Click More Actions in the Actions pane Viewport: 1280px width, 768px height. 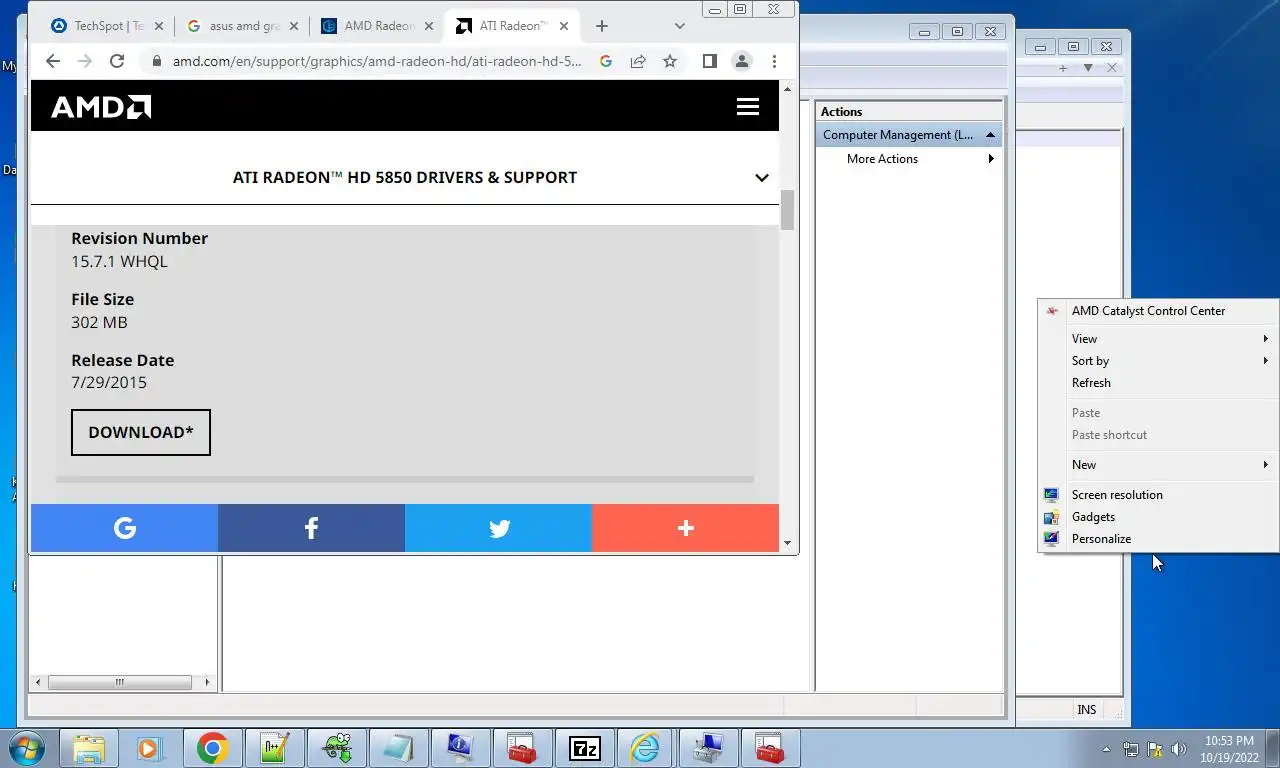click(909, 159)
